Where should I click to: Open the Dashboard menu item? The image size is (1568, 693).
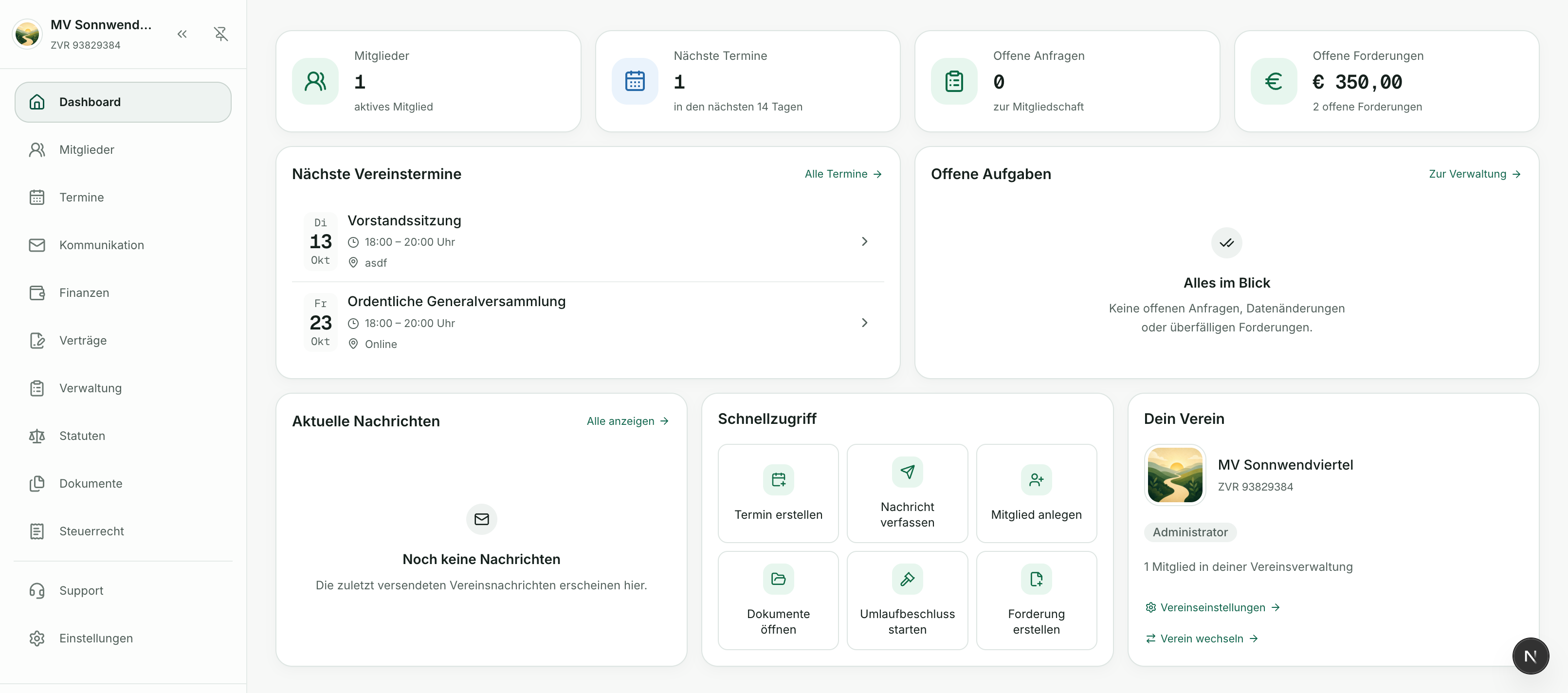click(123, 102)
